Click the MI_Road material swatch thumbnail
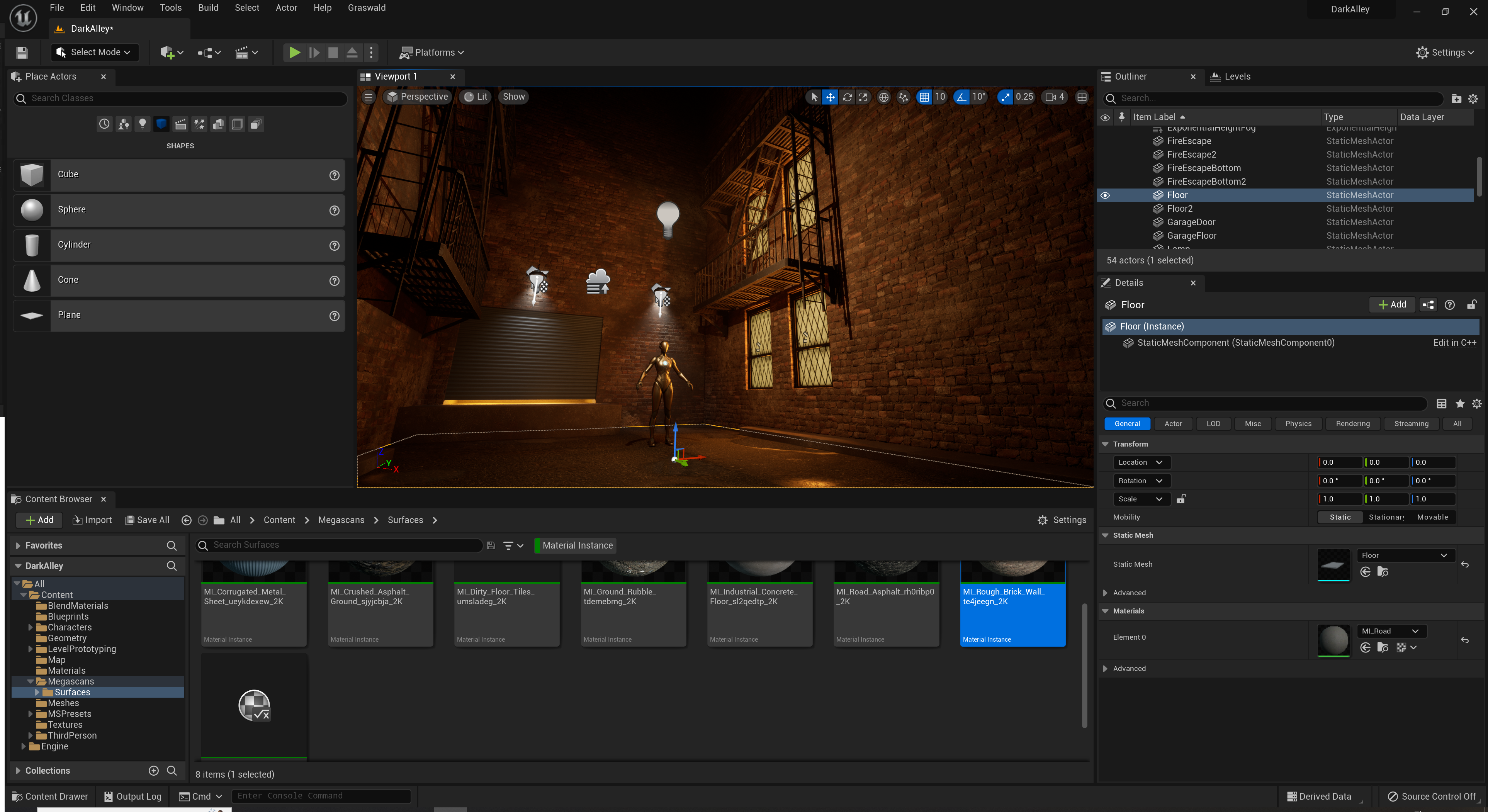 (x=1333, y=640)
